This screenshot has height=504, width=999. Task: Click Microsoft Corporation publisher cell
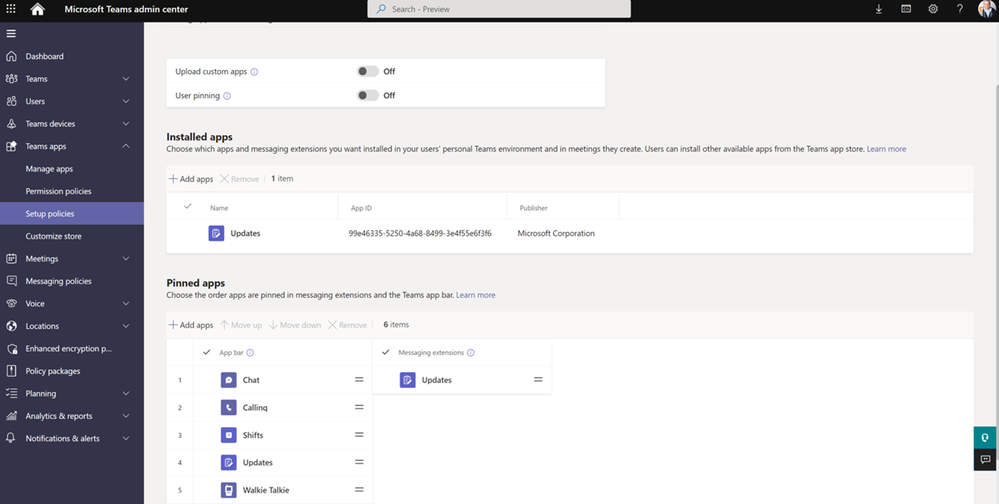coord(556,233)
